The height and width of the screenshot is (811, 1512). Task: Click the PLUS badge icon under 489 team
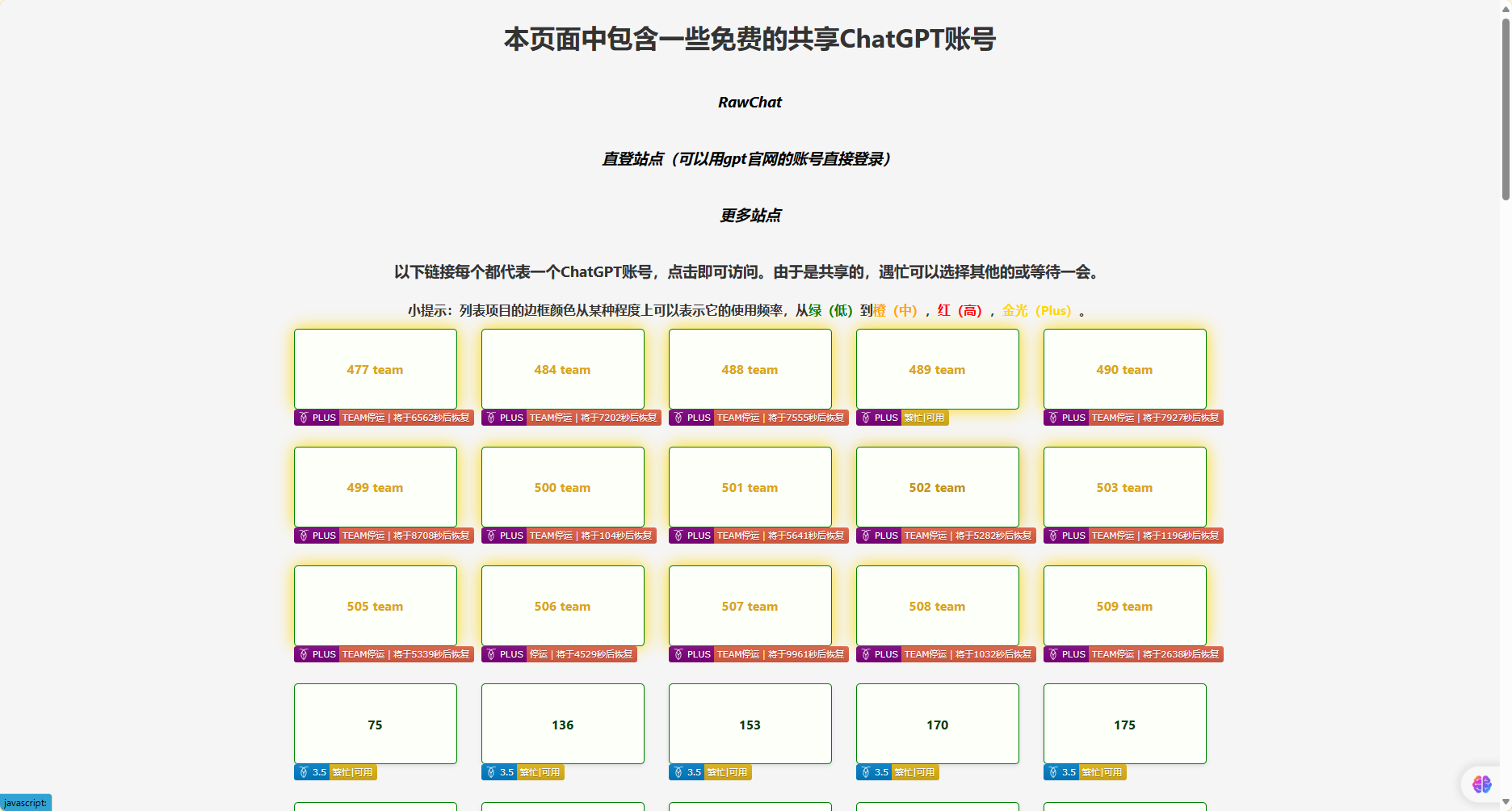[x=866, y=418]
